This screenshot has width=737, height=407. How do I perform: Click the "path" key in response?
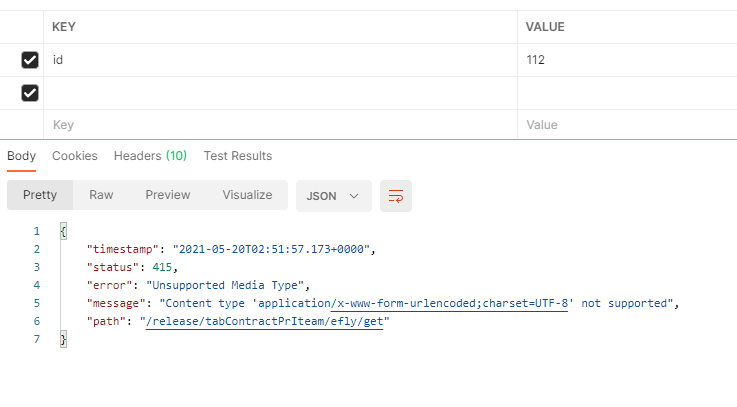106,321
